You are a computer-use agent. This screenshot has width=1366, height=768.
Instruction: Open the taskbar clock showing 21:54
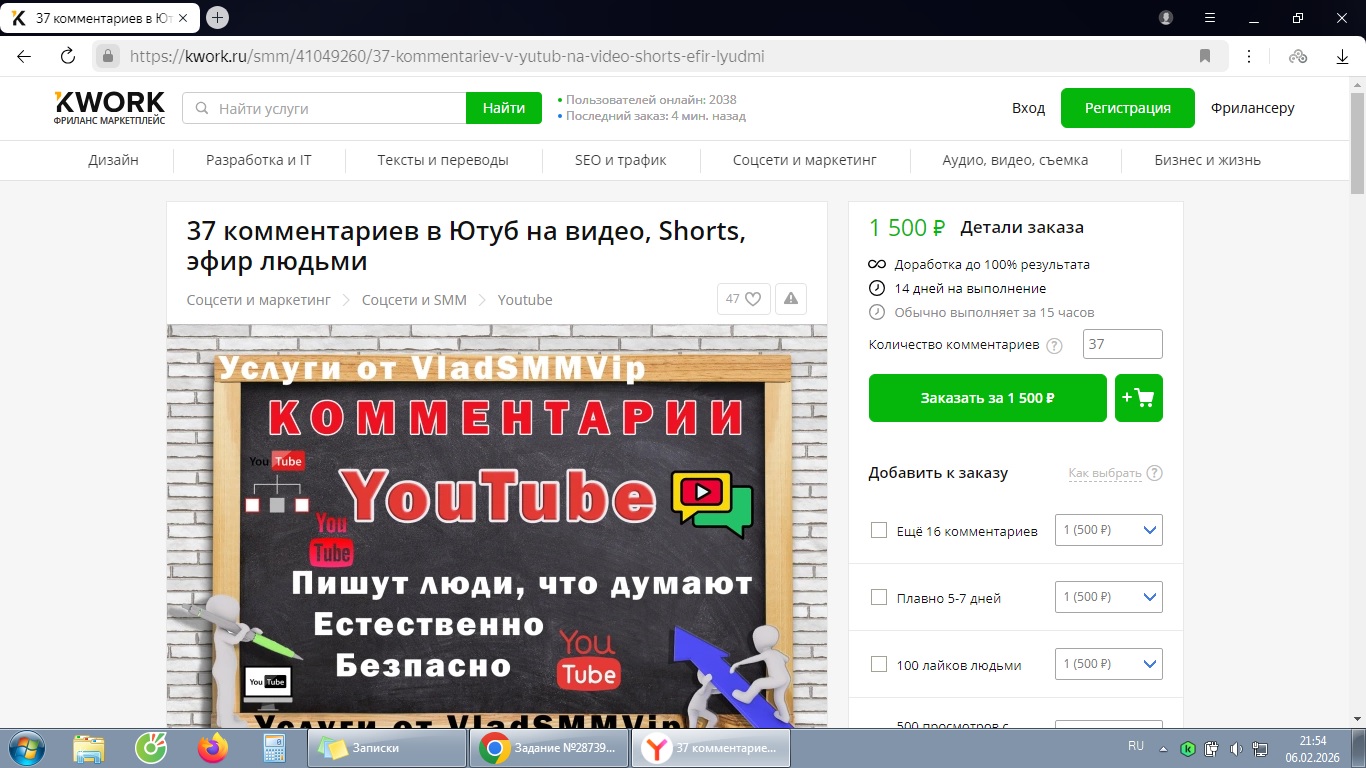coord(1312,748)
